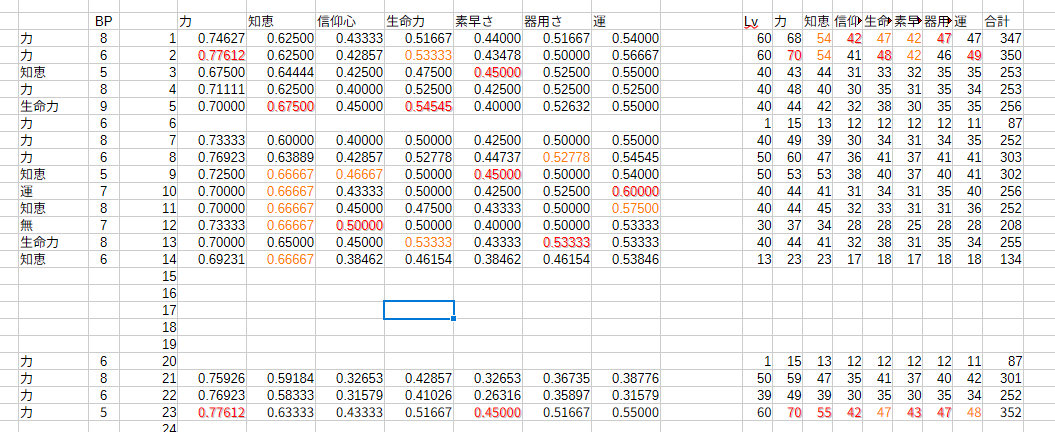
Task: Select the BP column header cell
Action: 104,22
